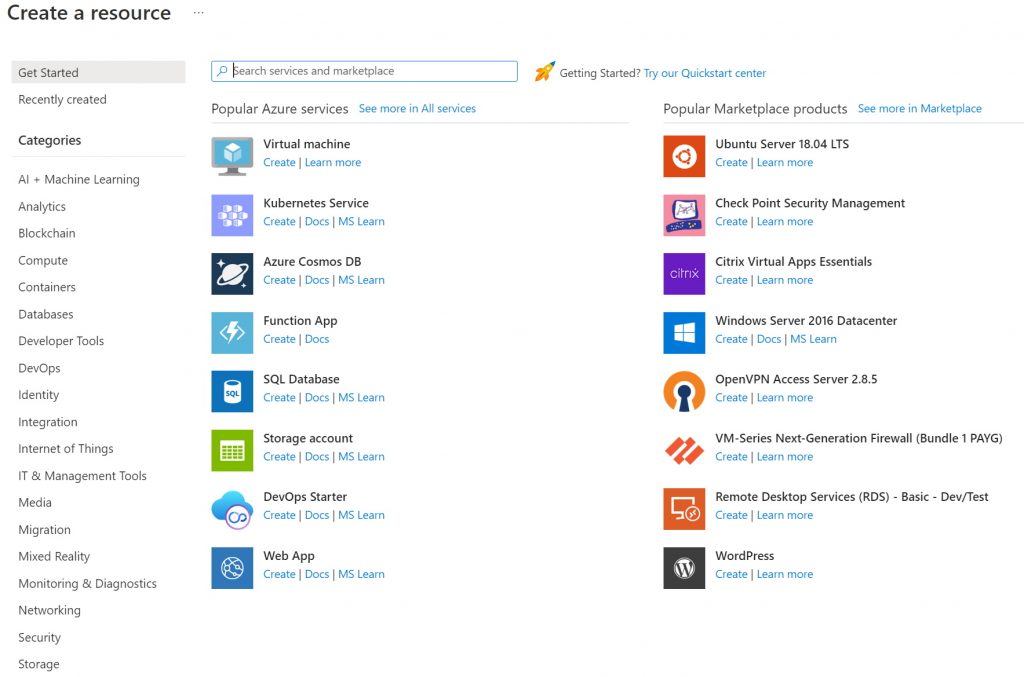Go to the Compute category

click(43, 260)
